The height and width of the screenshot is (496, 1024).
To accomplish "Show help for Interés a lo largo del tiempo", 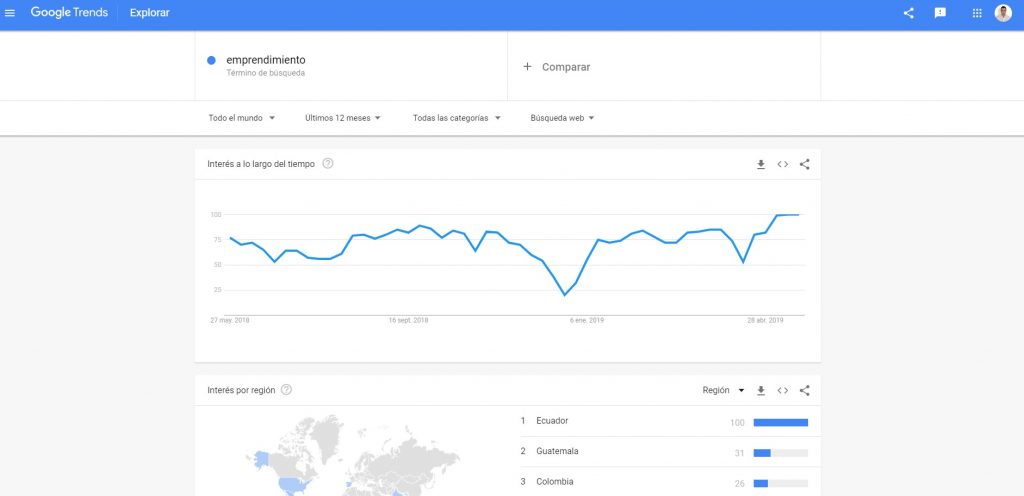I will (x=328, y=164).
